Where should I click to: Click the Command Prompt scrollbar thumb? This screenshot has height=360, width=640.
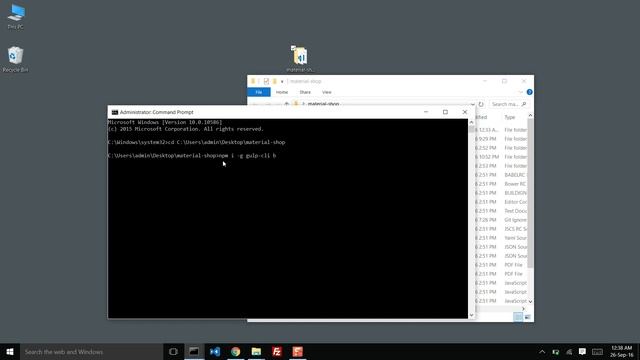pyautogui.click(x=471, y=129)
